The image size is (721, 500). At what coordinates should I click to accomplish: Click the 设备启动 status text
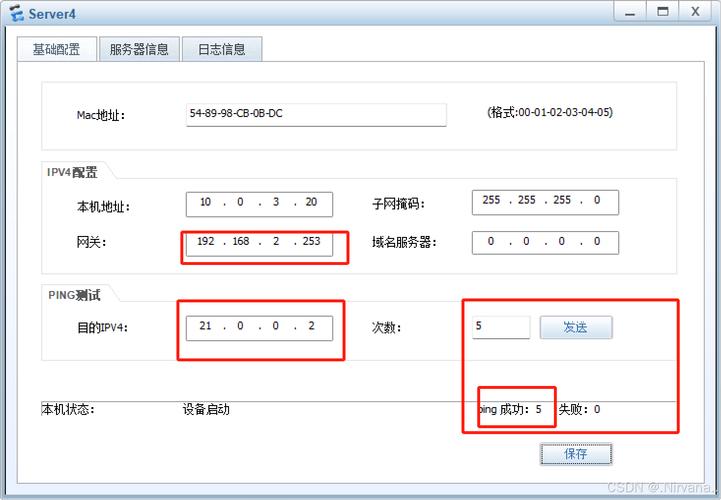pyautogui.click(x=206, y=409)
